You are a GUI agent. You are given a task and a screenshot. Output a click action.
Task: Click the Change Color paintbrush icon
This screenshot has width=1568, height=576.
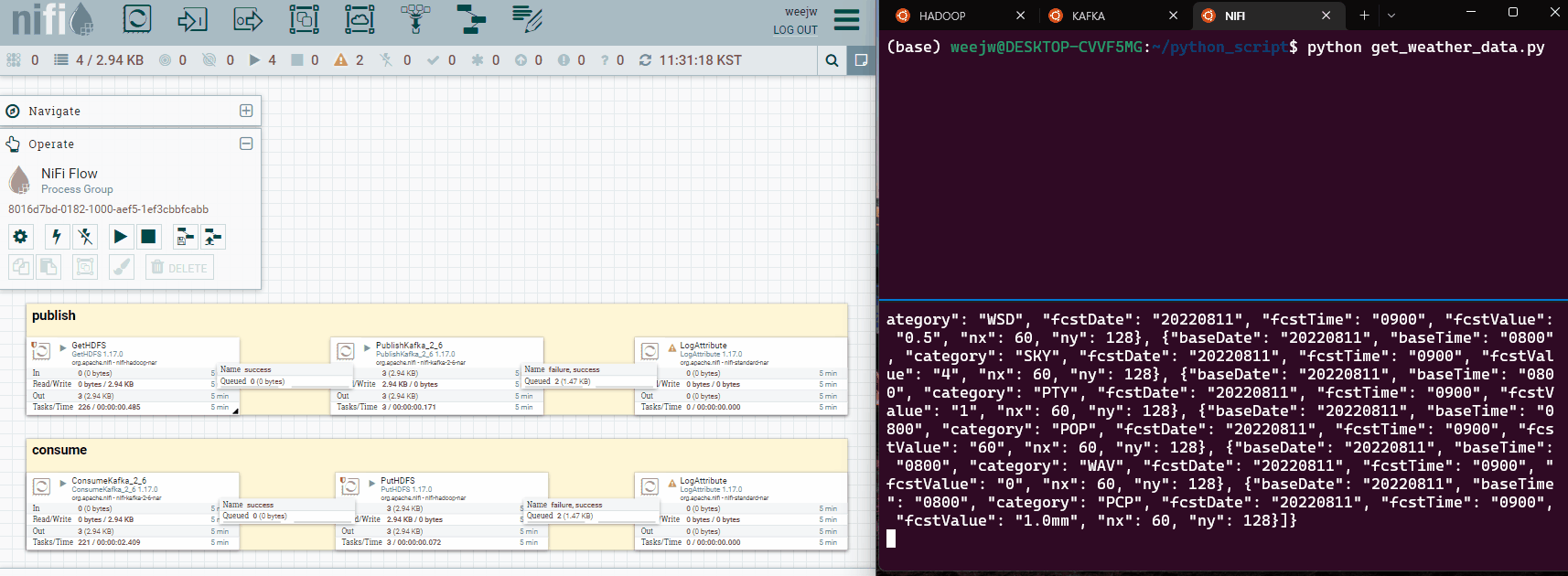point(121,267)
